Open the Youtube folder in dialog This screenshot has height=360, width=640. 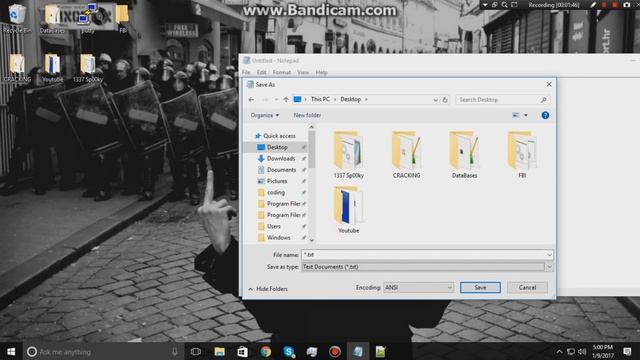[x=348, y=210]
